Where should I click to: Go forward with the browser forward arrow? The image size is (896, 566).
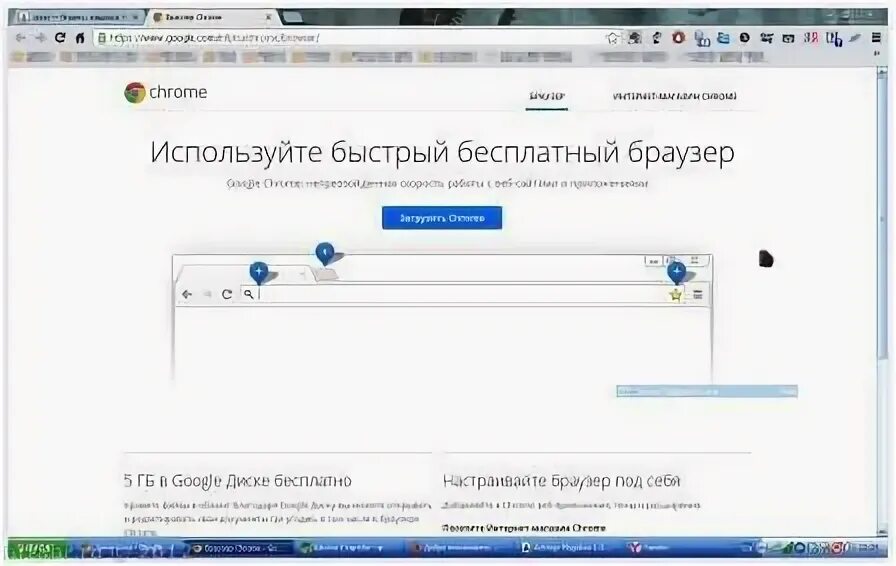[40, 38]
